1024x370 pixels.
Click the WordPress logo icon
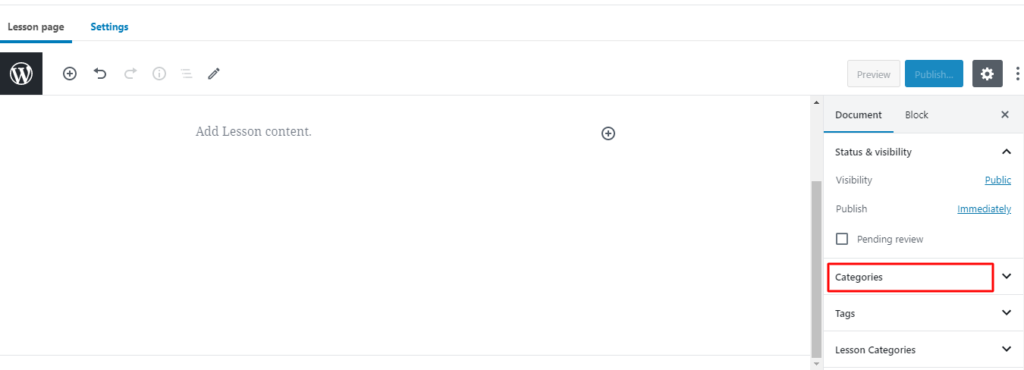click(x=21, y=74)
